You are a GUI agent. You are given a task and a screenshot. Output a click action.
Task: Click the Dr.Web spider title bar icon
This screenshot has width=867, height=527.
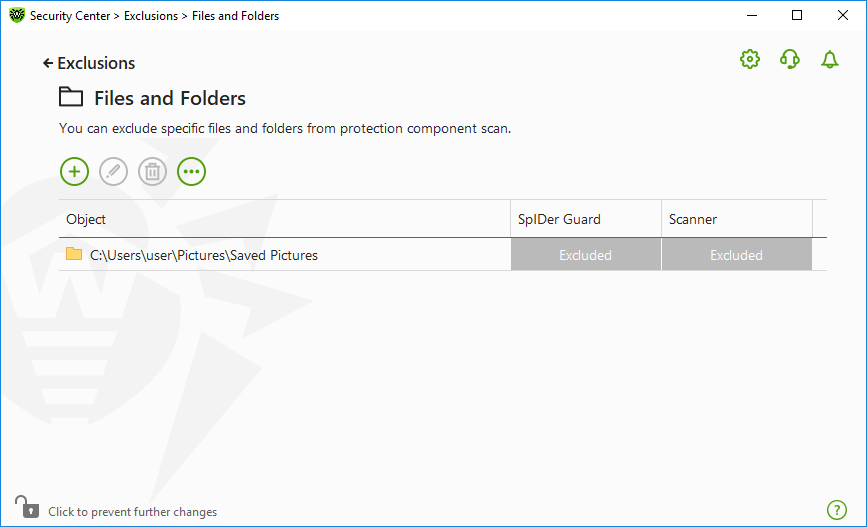[x=17, y=15]
